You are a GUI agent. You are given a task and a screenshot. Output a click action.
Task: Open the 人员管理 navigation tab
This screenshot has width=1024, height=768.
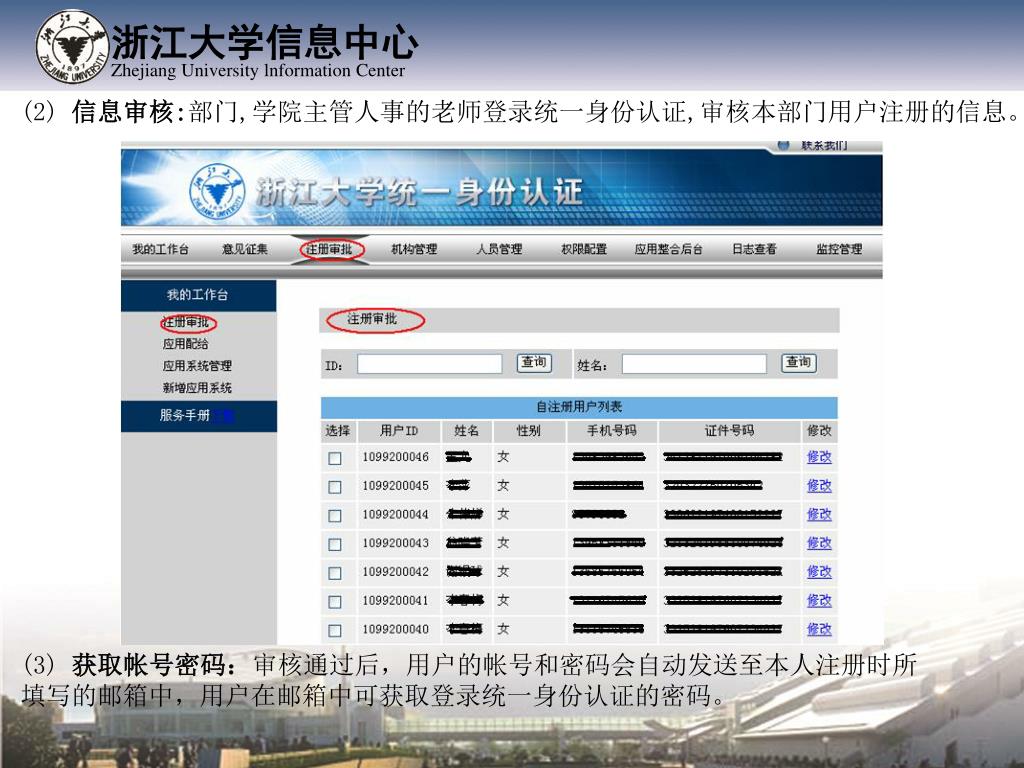[x=499, y=249]
